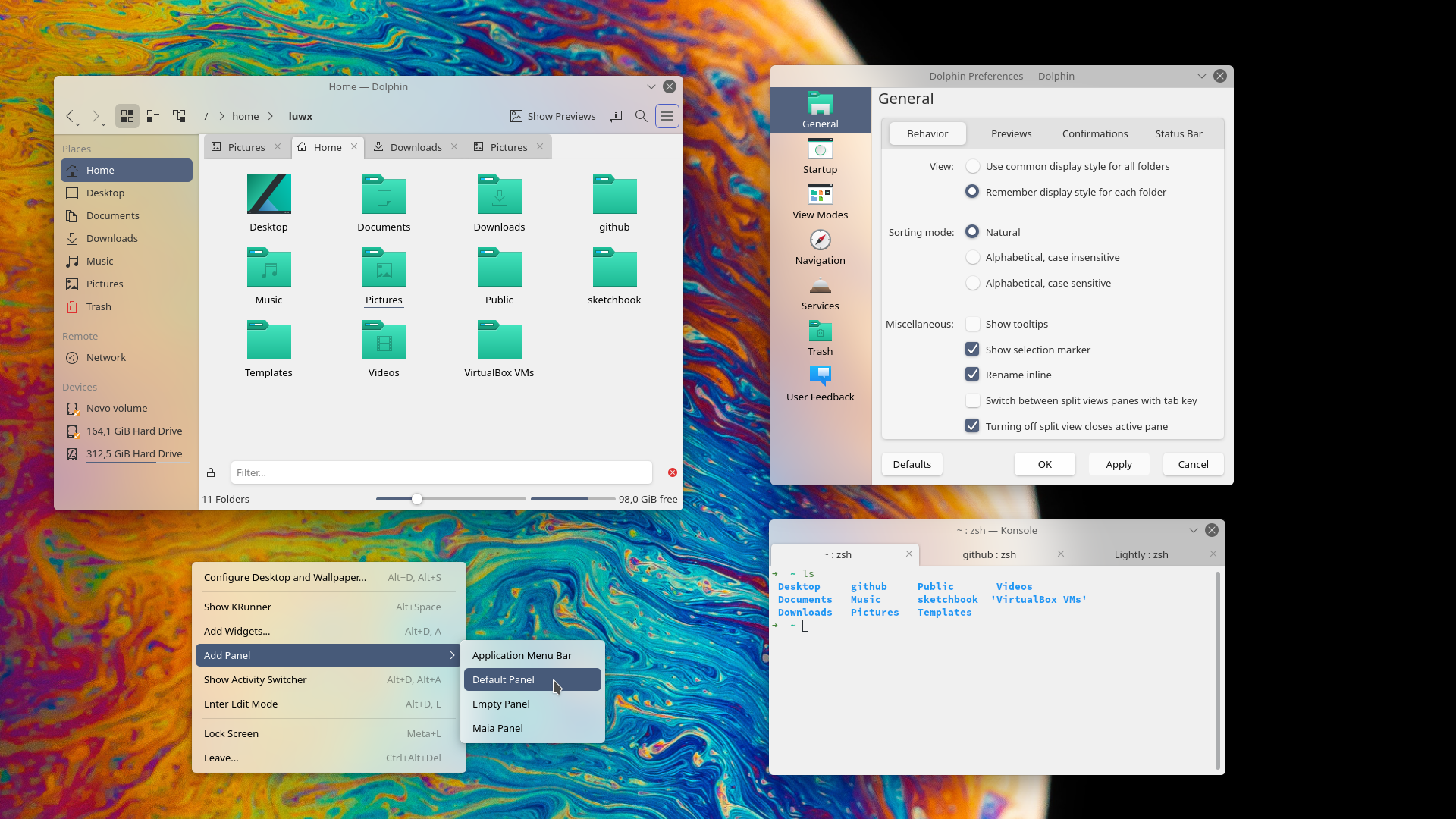
Task: Select Alphabetical, case insensitive sorting
Action: 971,257
